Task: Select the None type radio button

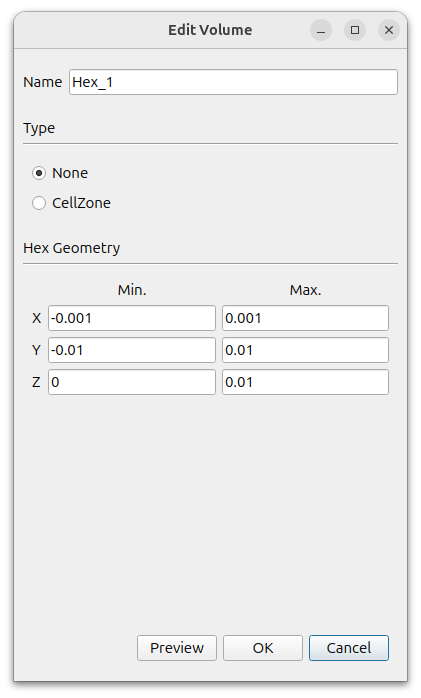Action: pyautogui.click(x=39, y=173)
